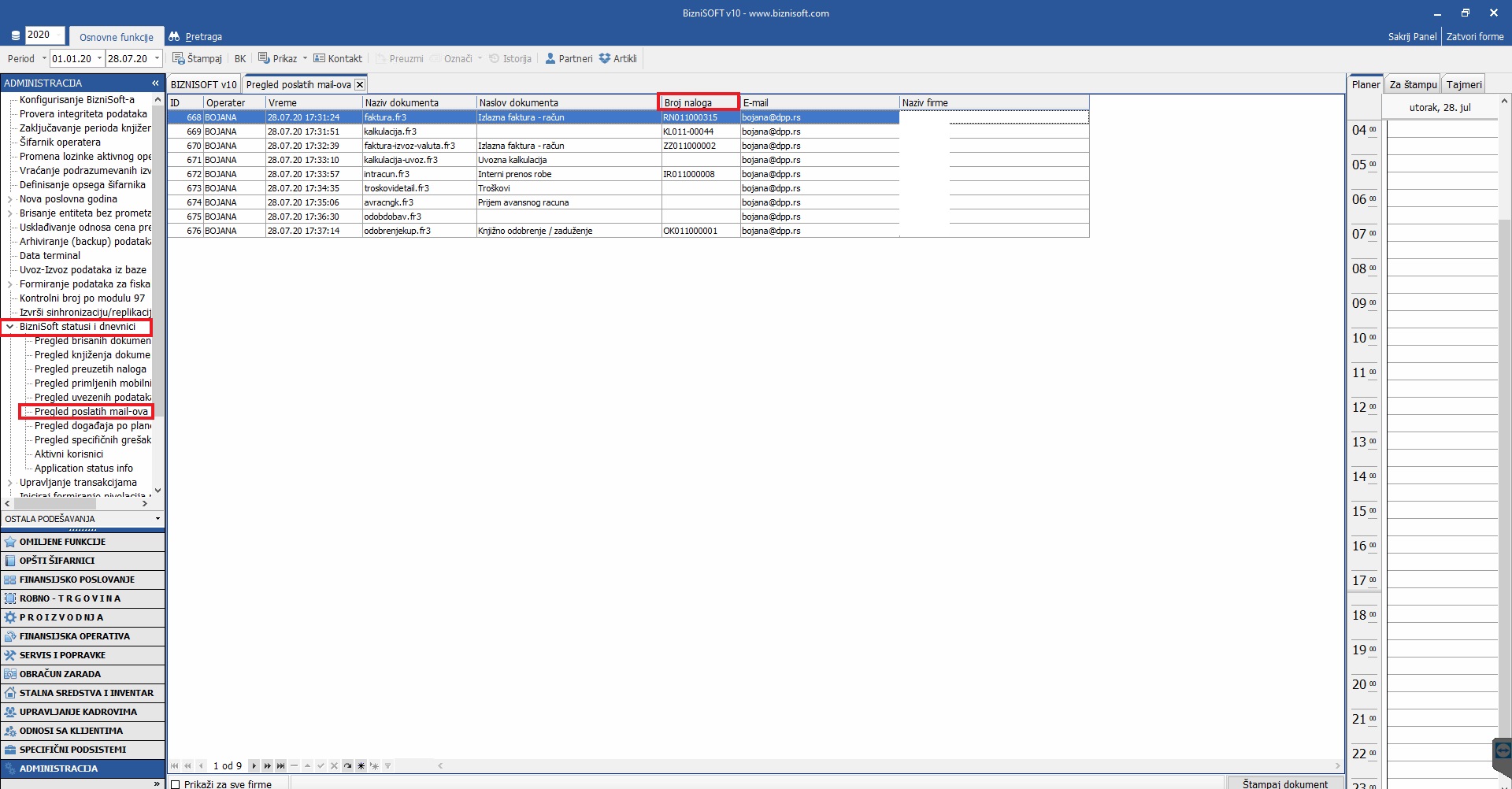Select 'Application status info' in the tree
The width and height of the screenshot is (1512, 789).
[83, 469]
